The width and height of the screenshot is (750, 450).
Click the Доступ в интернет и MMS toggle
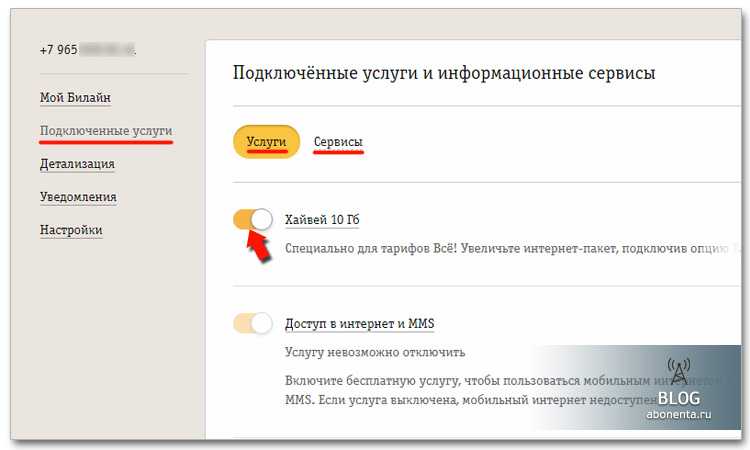pos(253,324)
